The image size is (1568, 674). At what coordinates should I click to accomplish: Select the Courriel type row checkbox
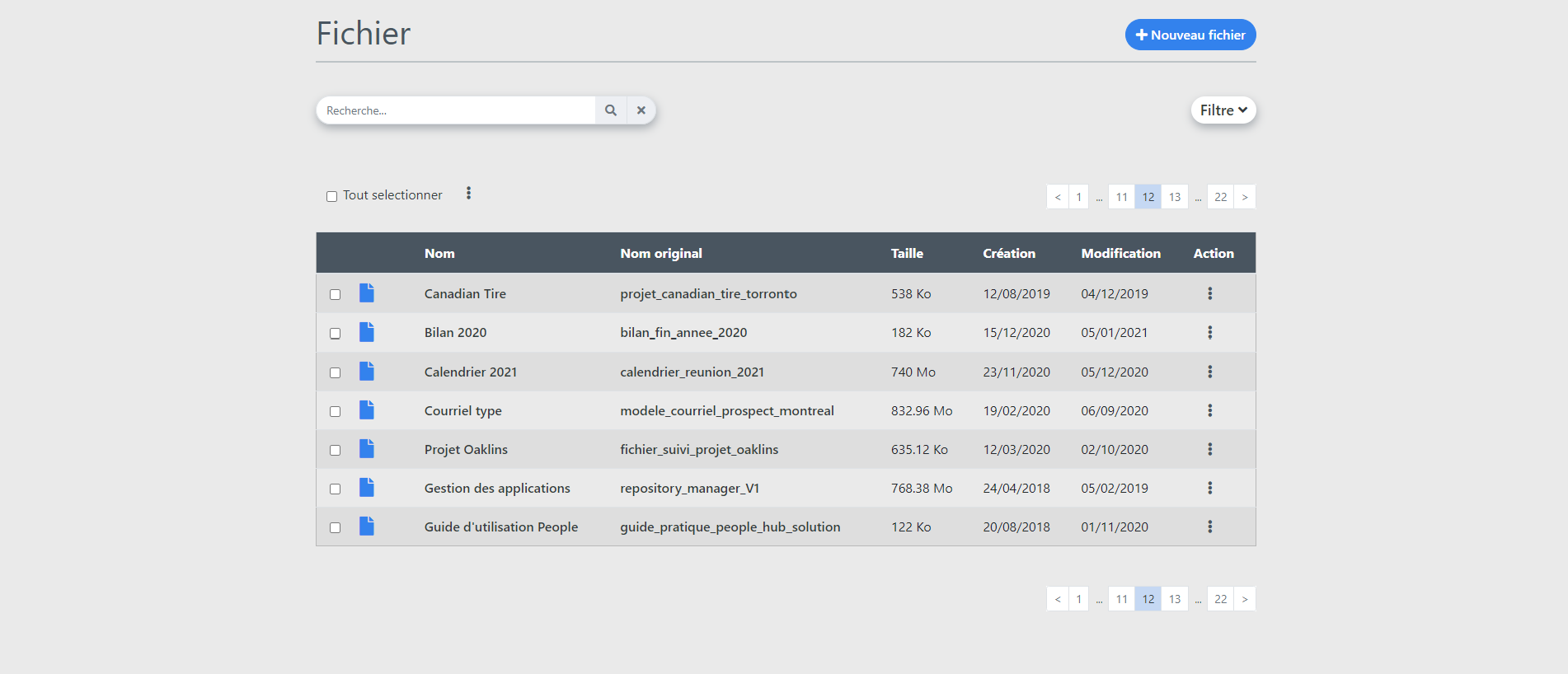coord(335,411)
